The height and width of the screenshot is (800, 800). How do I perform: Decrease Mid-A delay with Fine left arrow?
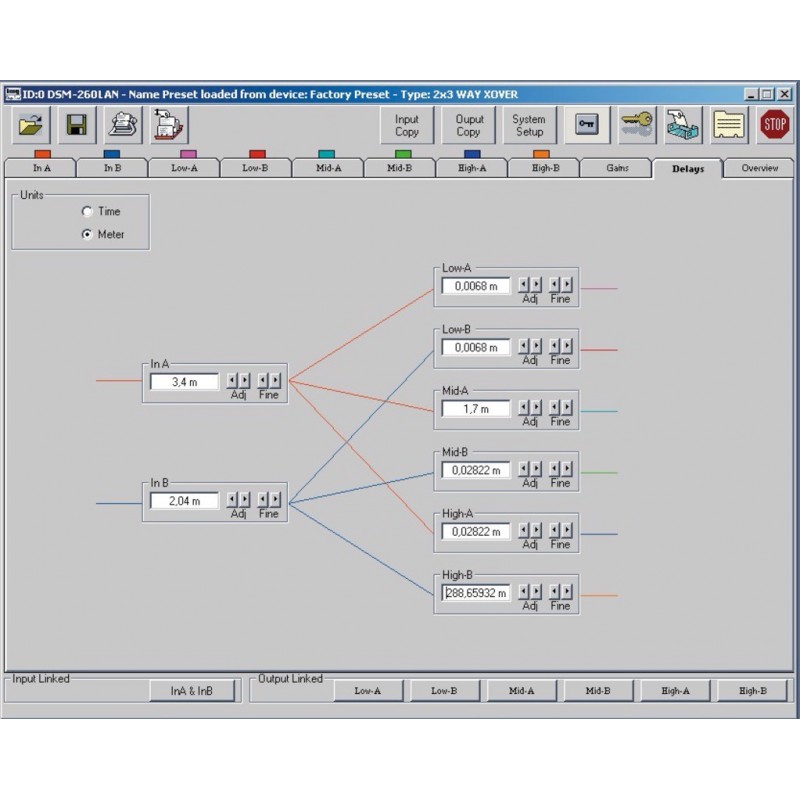click(x=554, y=408)
